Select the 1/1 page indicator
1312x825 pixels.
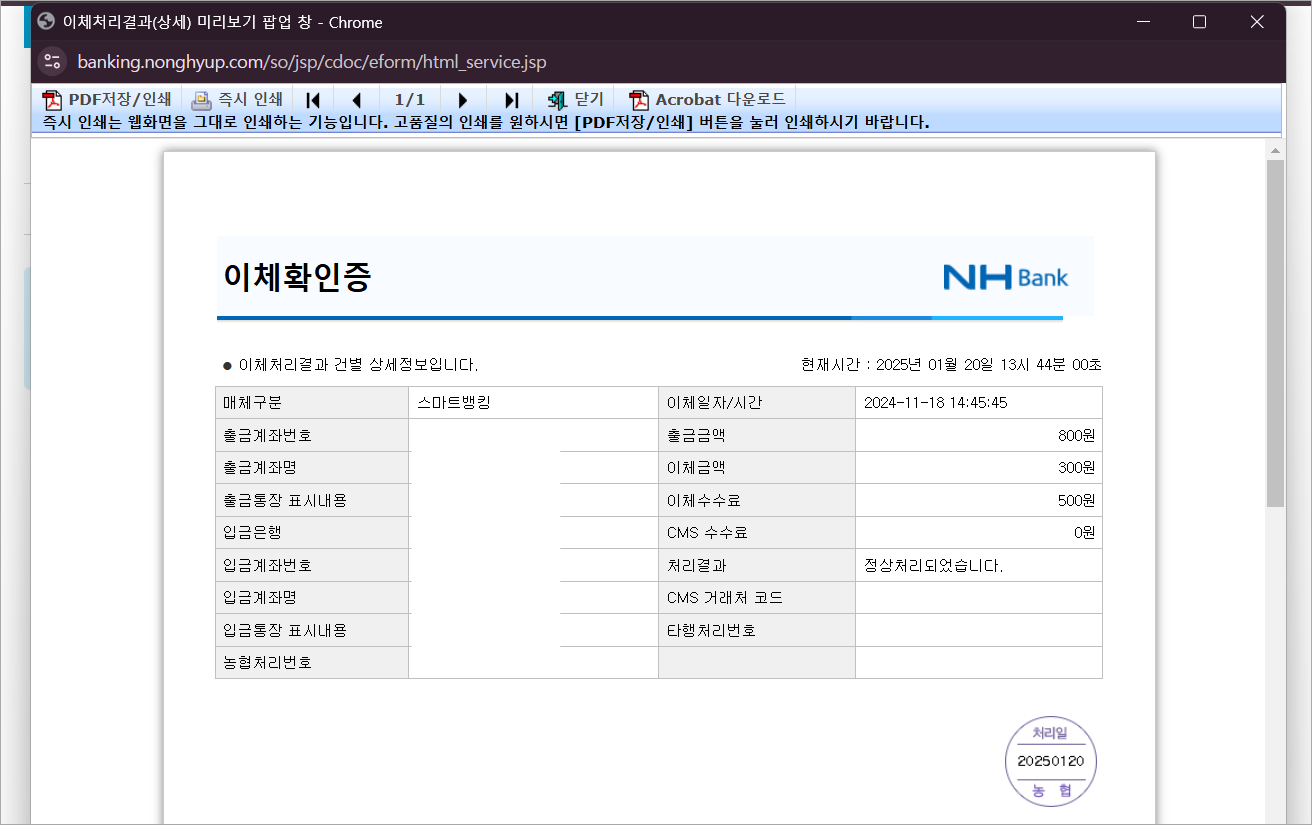click(x=410, y=99)
